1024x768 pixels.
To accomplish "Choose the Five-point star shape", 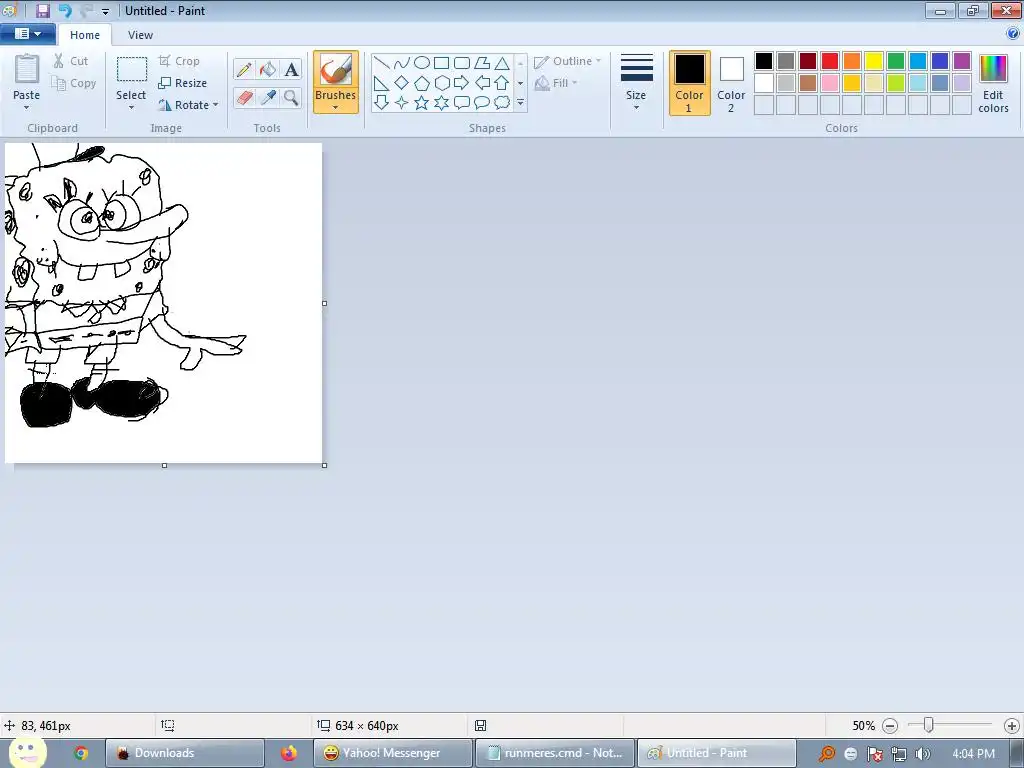I will [x=422, y=103].
